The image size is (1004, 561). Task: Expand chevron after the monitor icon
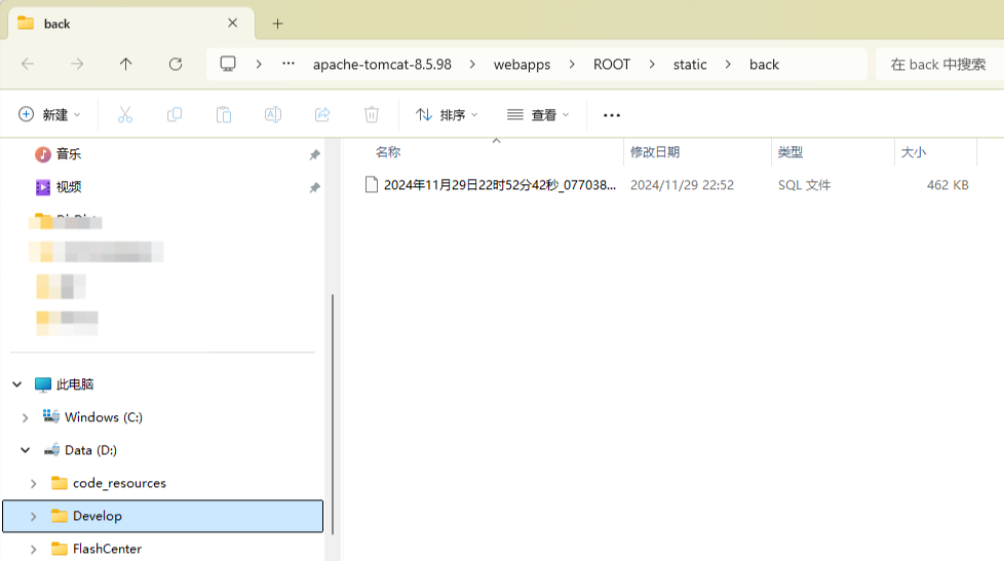tap(259, 65)
